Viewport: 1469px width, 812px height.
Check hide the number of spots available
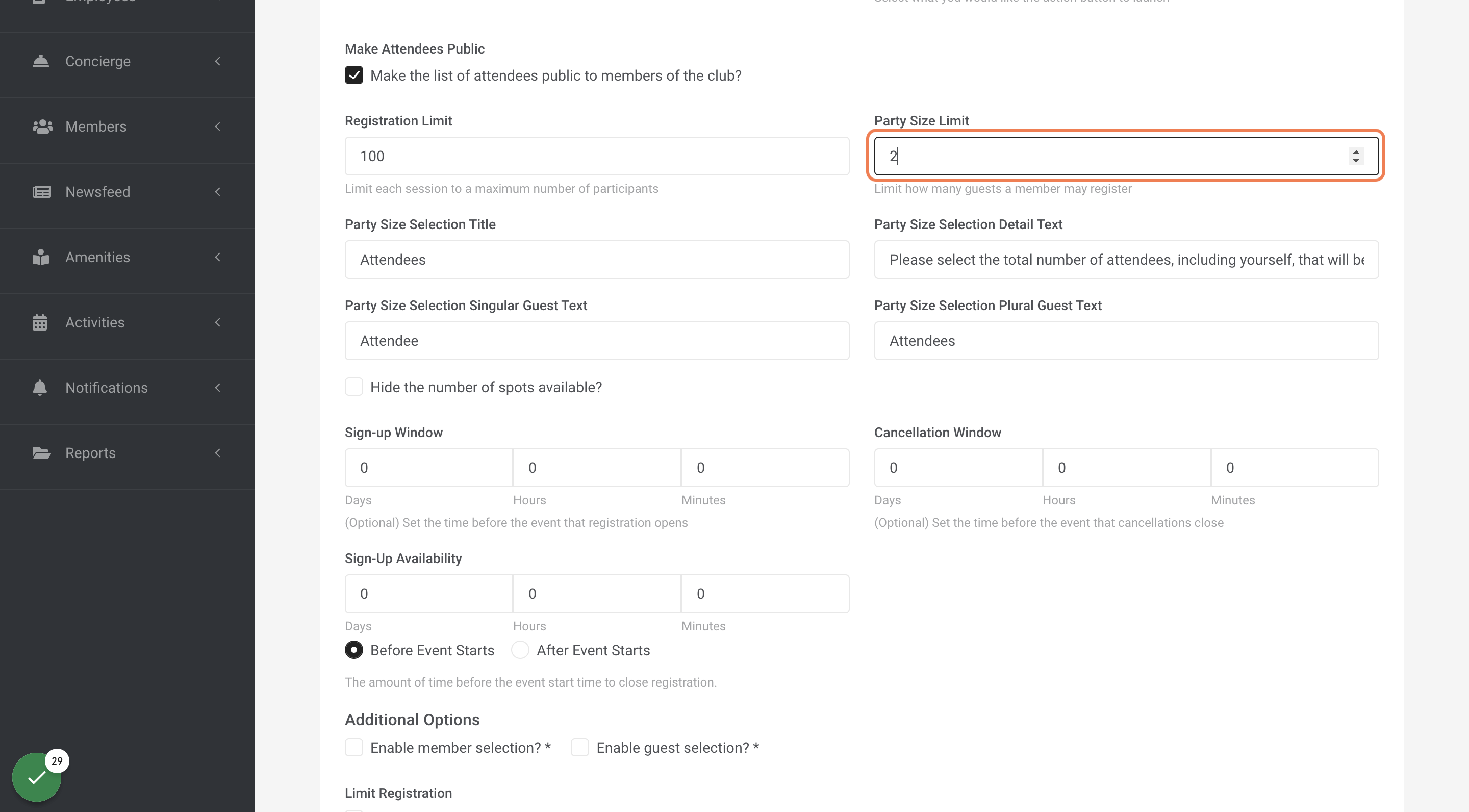[353, 387]
